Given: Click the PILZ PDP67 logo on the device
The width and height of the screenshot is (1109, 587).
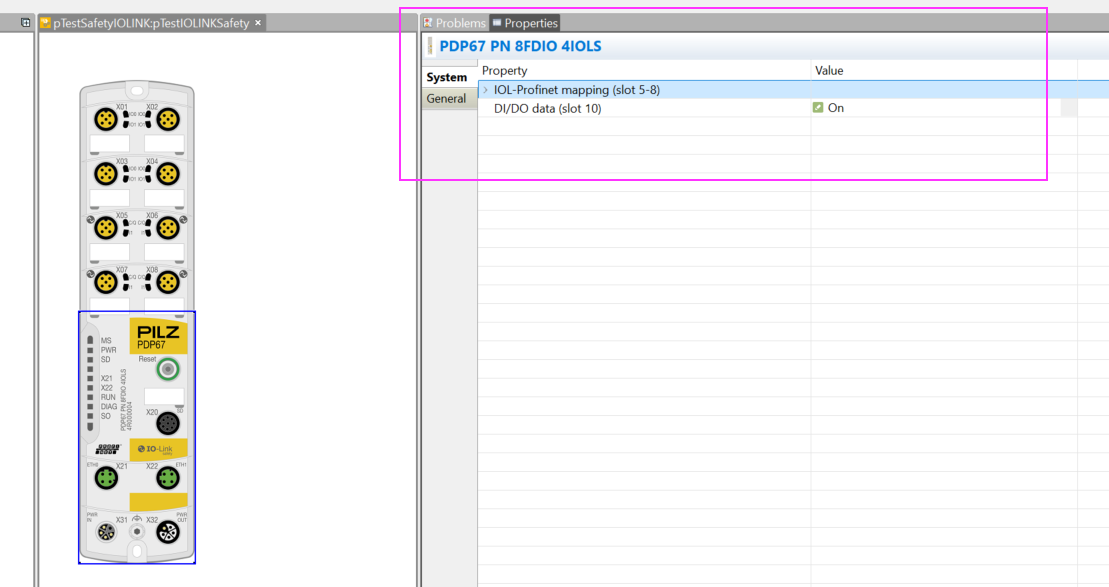Looking at the screenshot, I should pos(158,336).
